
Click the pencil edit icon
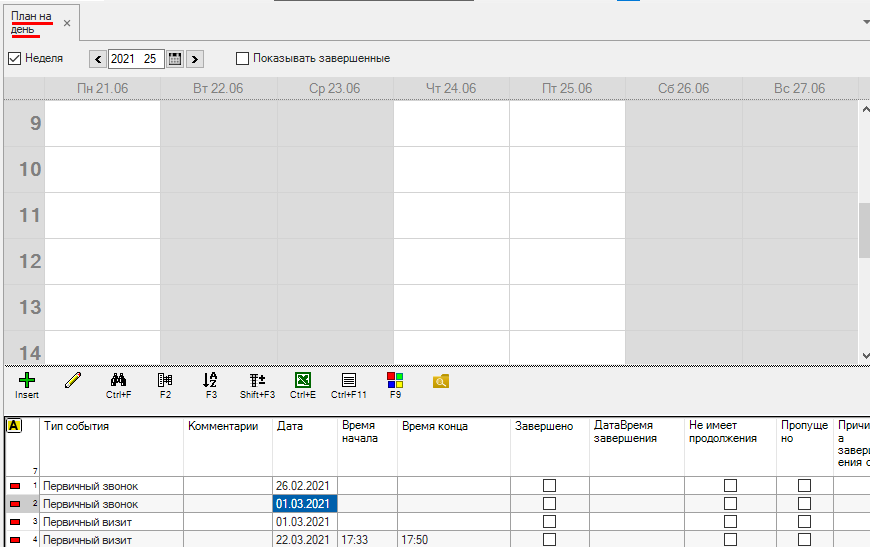tap(72, 380)
